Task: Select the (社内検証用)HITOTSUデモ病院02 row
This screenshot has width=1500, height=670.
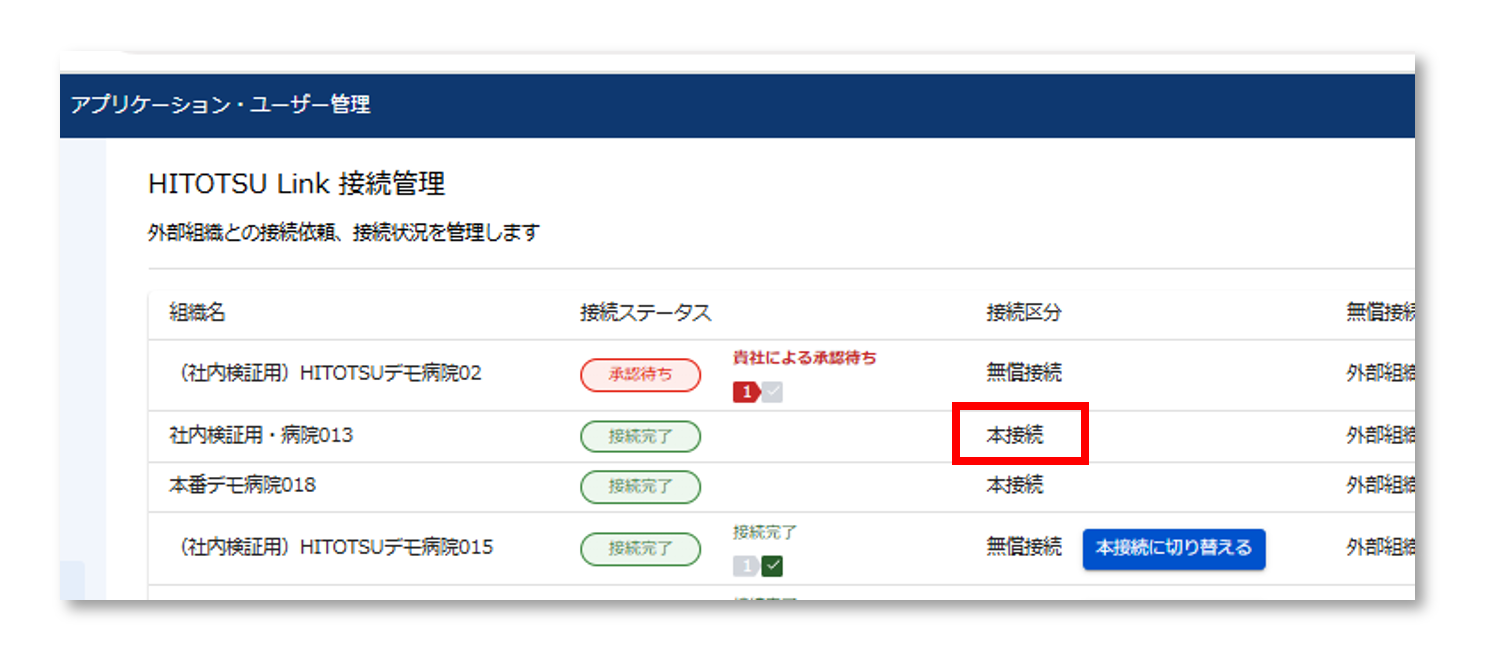Action: [326, 374]
